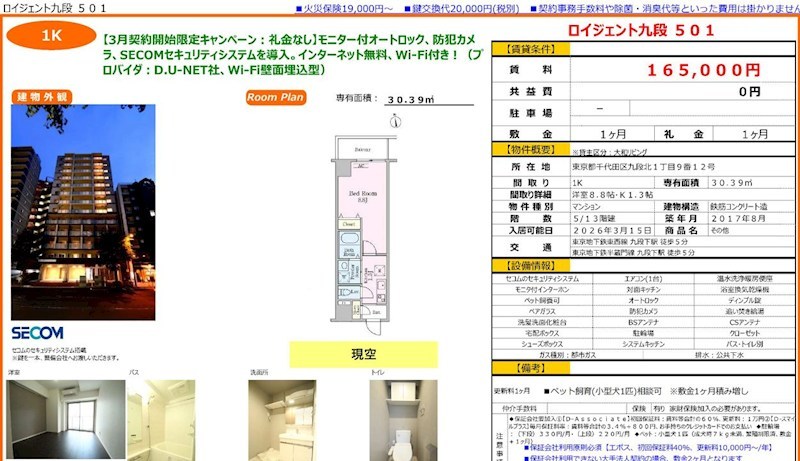Click the yellow 現空 vacancy status box
This screenshot has width=800, height=461.
pos(363,354)
